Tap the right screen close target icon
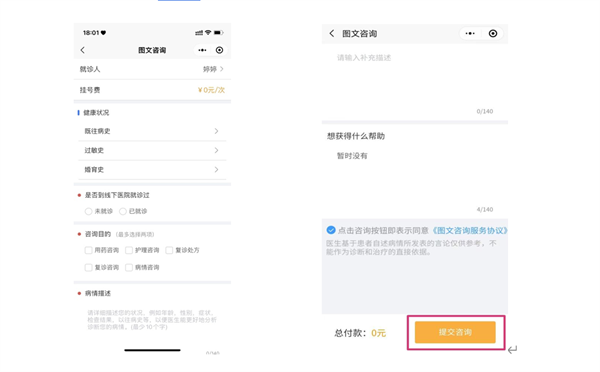The width and height of the screenshot is (600, 372). pyautogui.click(x=493, y=34)
